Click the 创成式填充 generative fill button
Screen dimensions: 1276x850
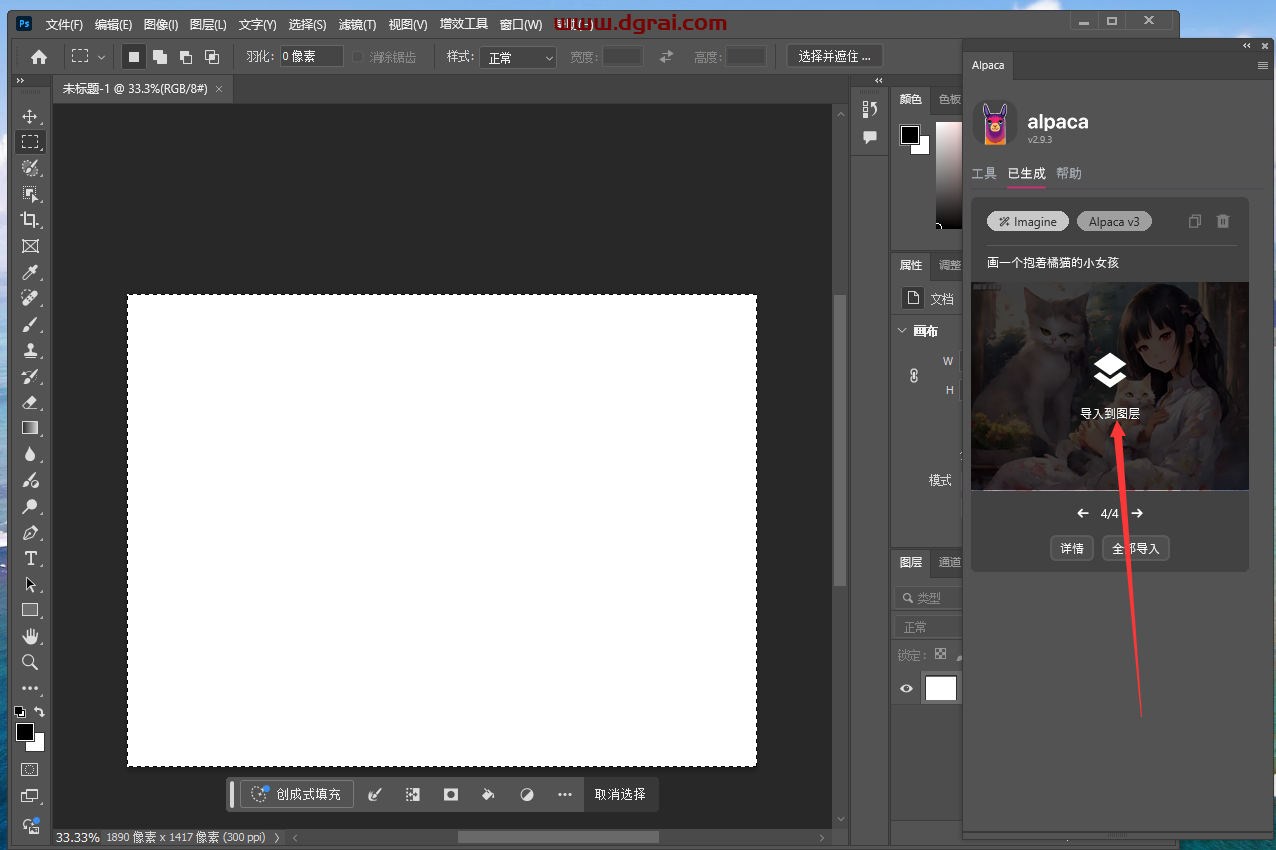point(297,794)
